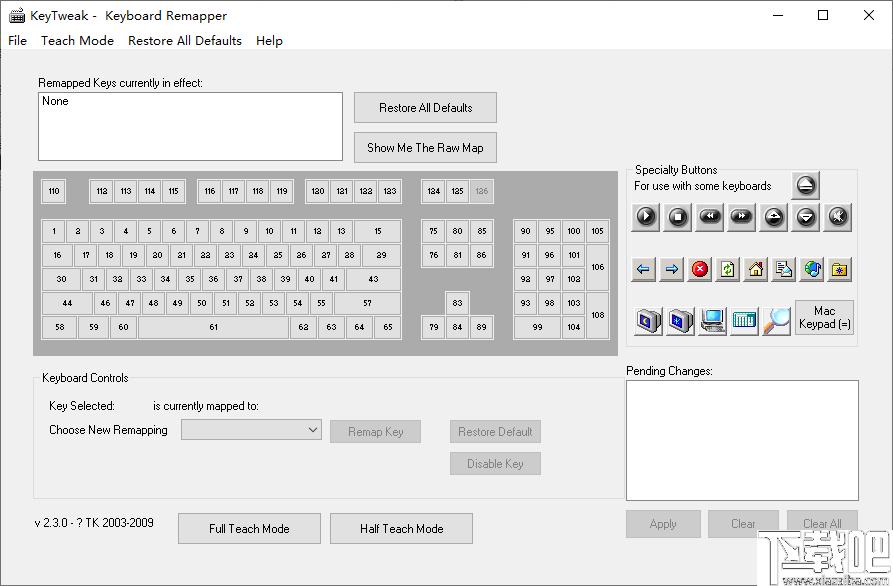This screenshot has width=893, height=586.
Task: Select keyboard key 65
Action: click(x=387, y=327)
